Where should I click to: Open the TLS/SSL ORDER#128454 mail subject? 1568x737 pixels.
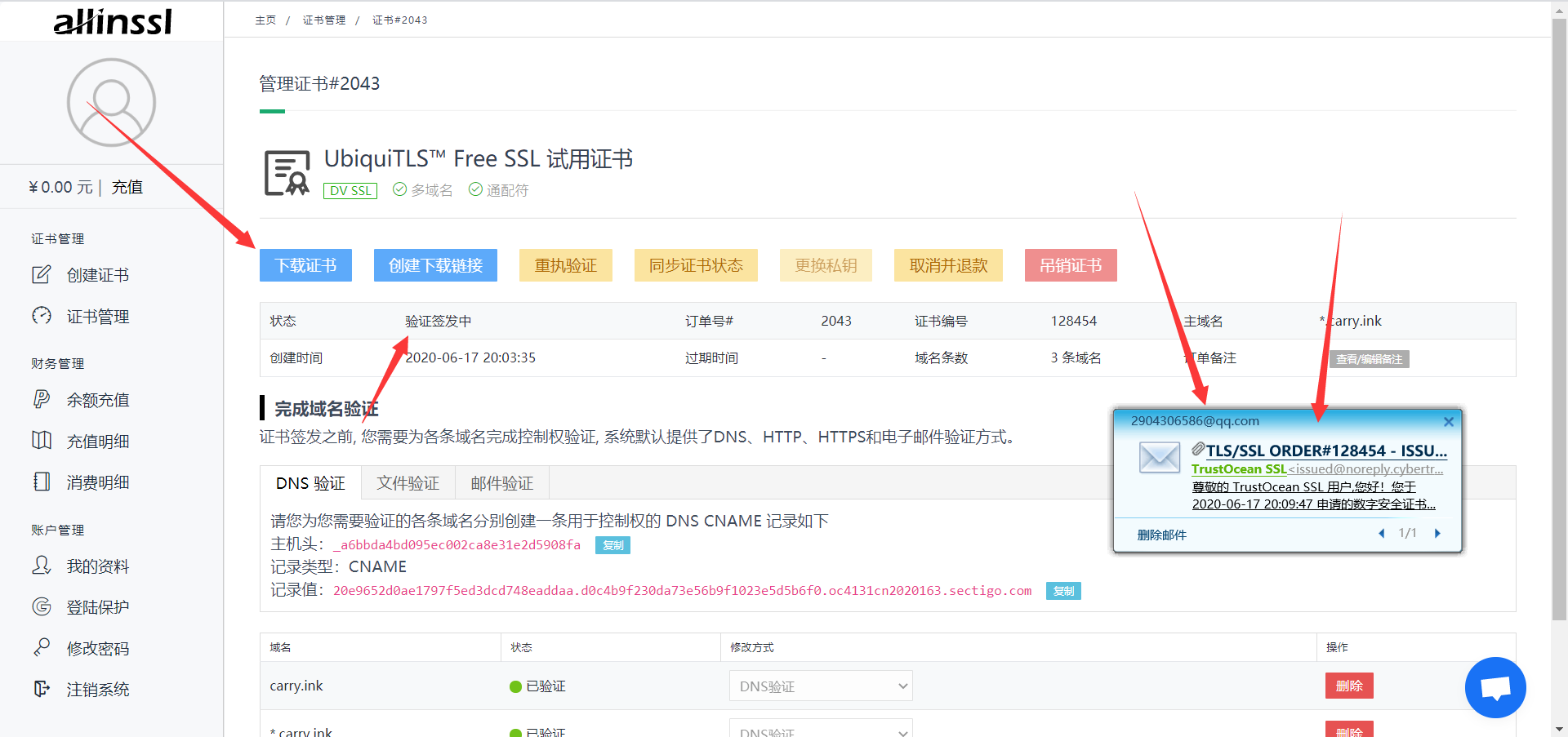coord(1326,451)
